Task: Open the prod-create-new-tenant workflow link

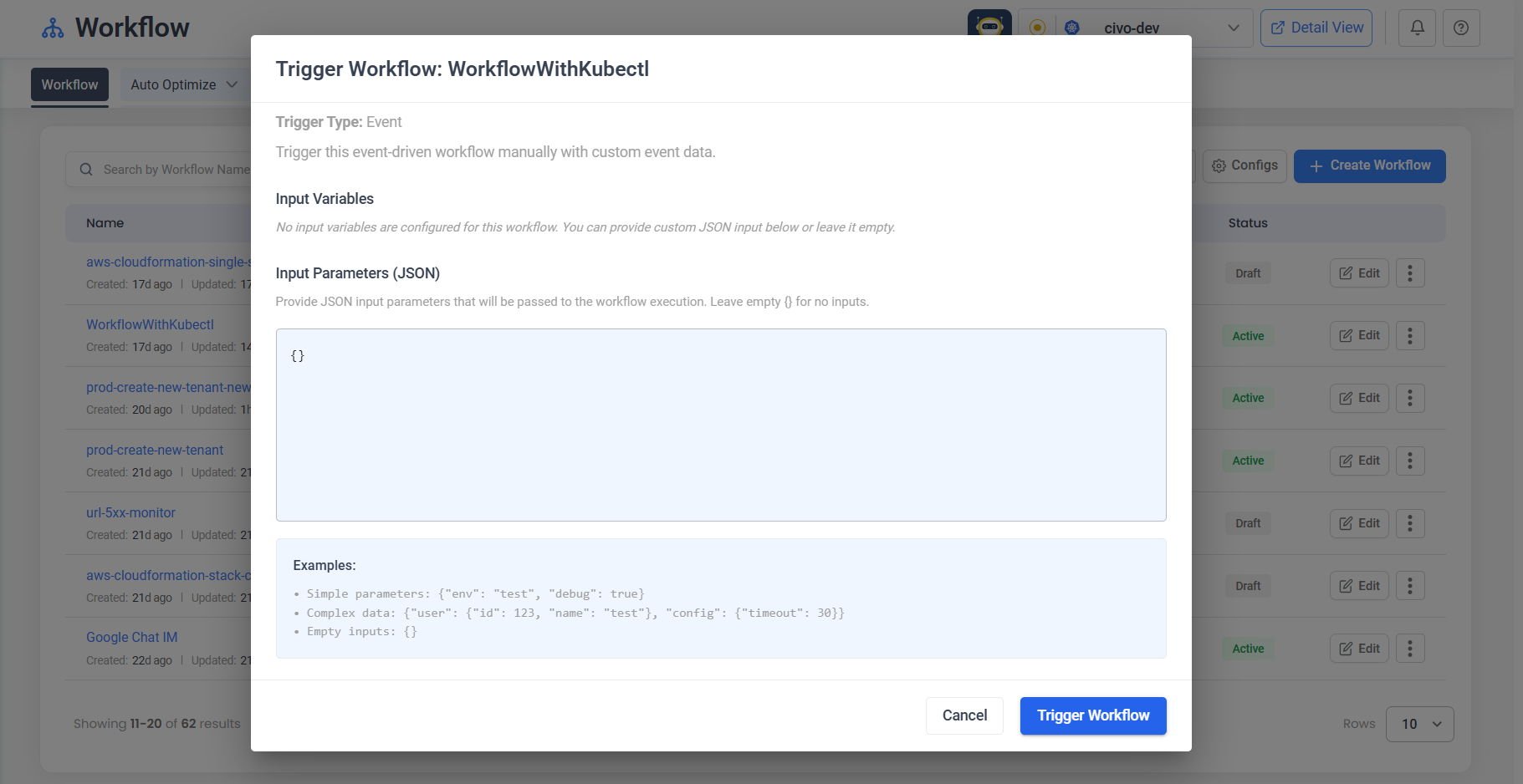Action: [155, 450]
